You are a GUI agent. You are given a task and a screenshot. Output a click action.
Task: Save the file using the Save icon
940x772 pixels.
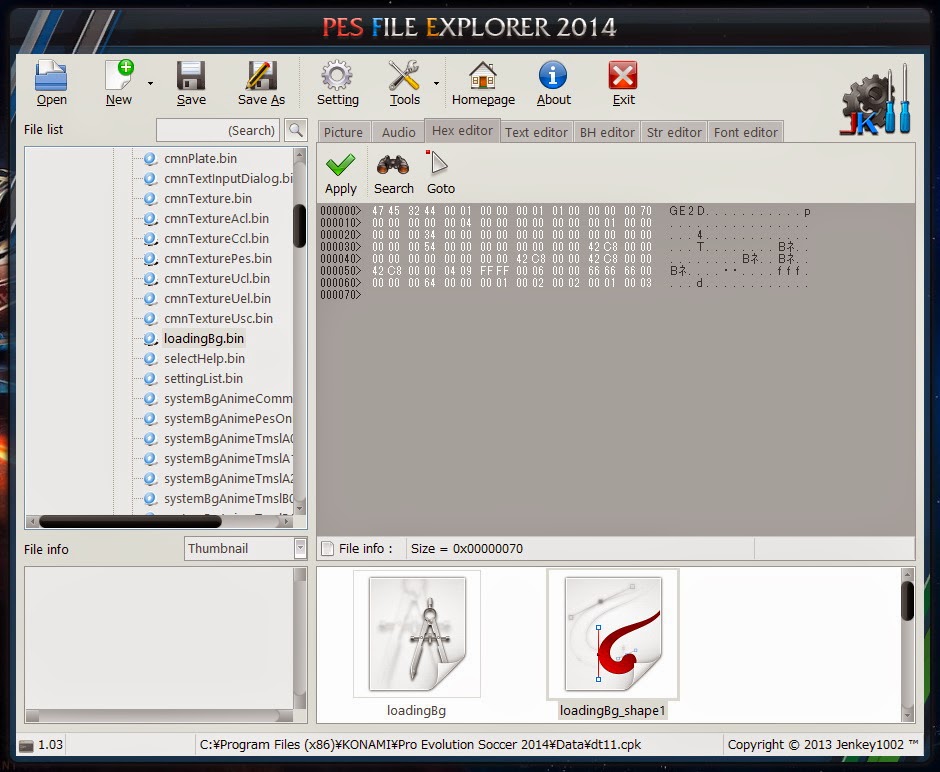191,76
